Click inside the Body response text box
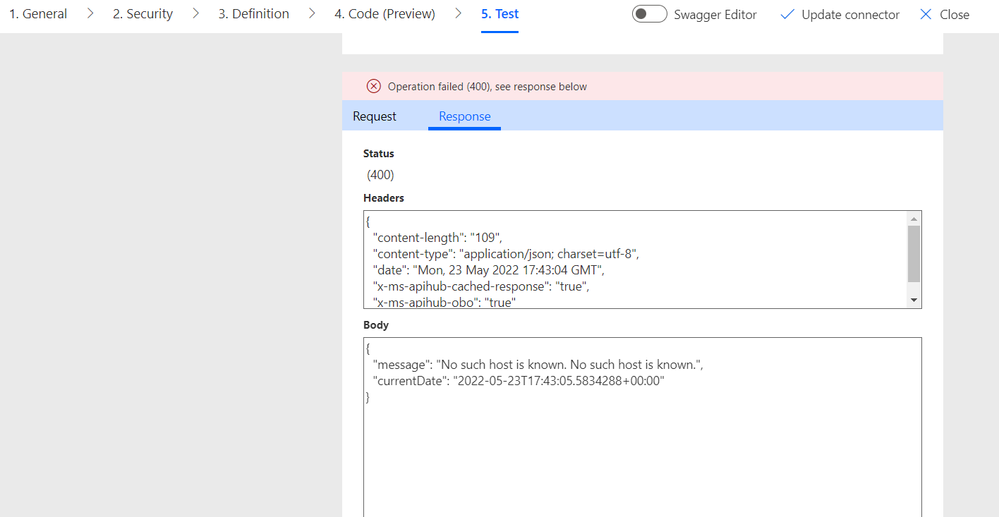Screen dimensions: 999x517 (640, 440)
